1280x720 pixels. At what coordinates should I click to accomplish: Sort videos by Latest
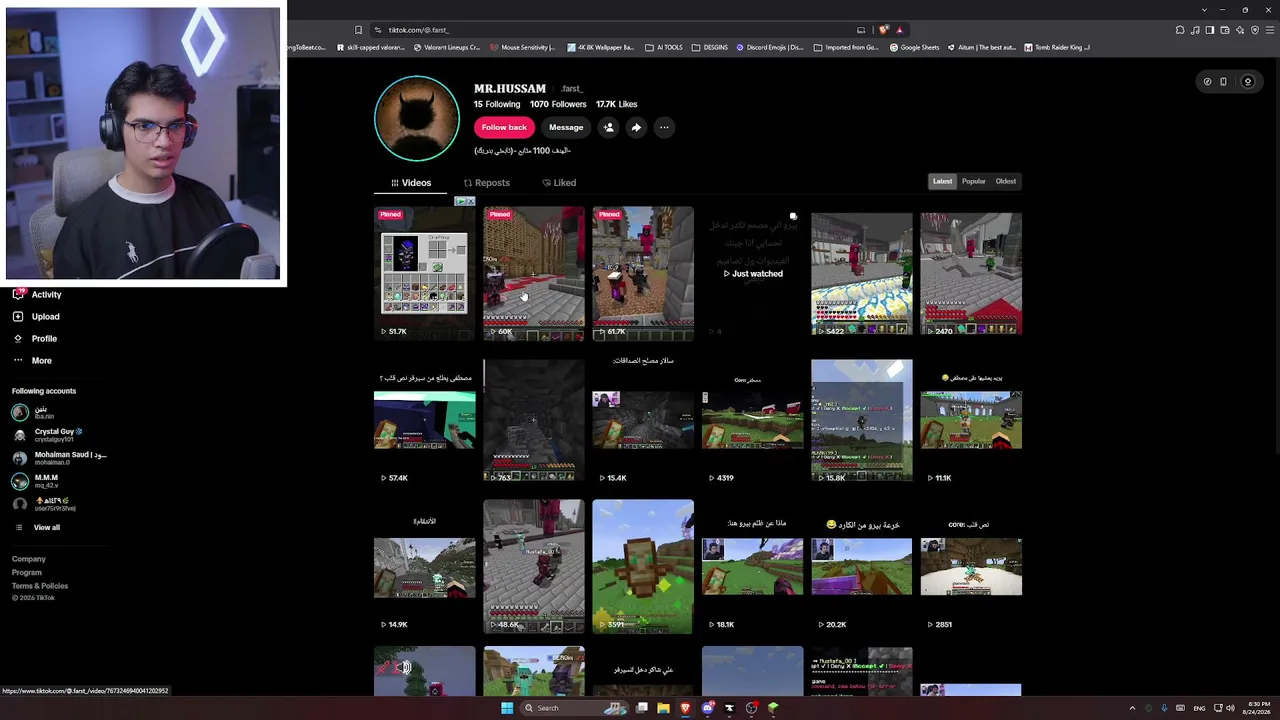click(x=943, y=181)
